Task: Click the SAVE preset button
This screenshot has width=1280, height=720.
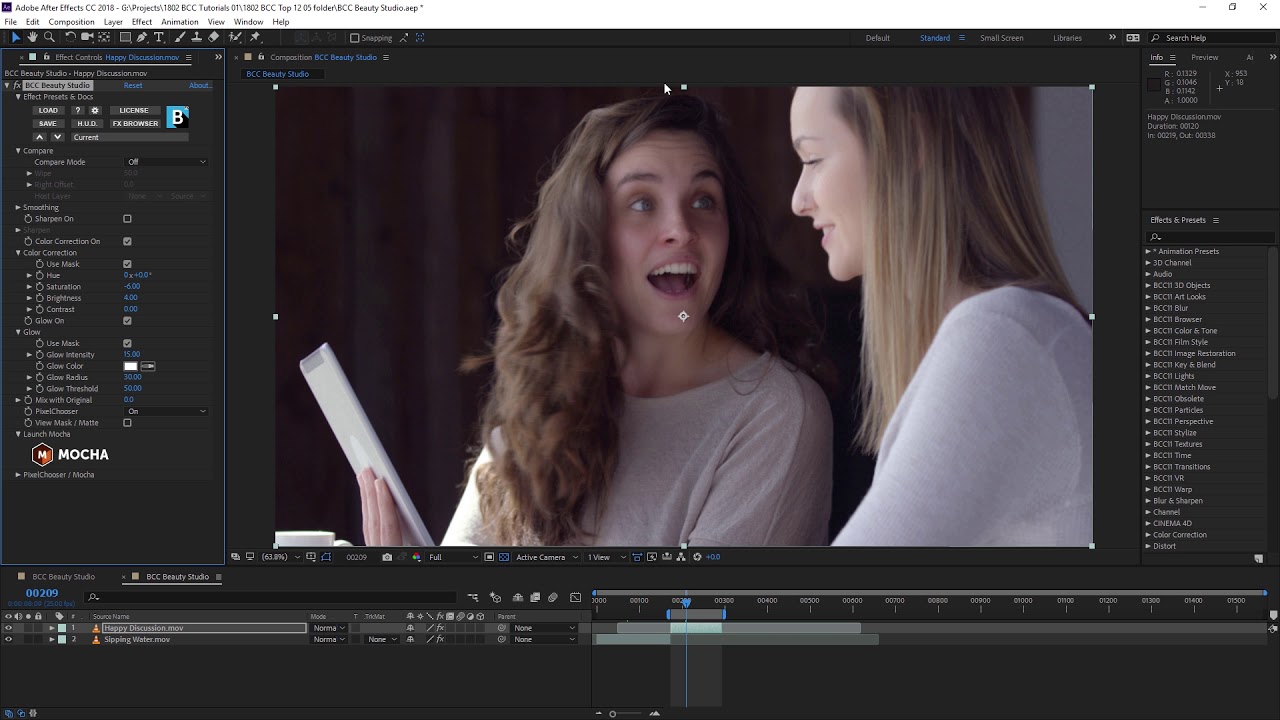Action: coord(47,123)
